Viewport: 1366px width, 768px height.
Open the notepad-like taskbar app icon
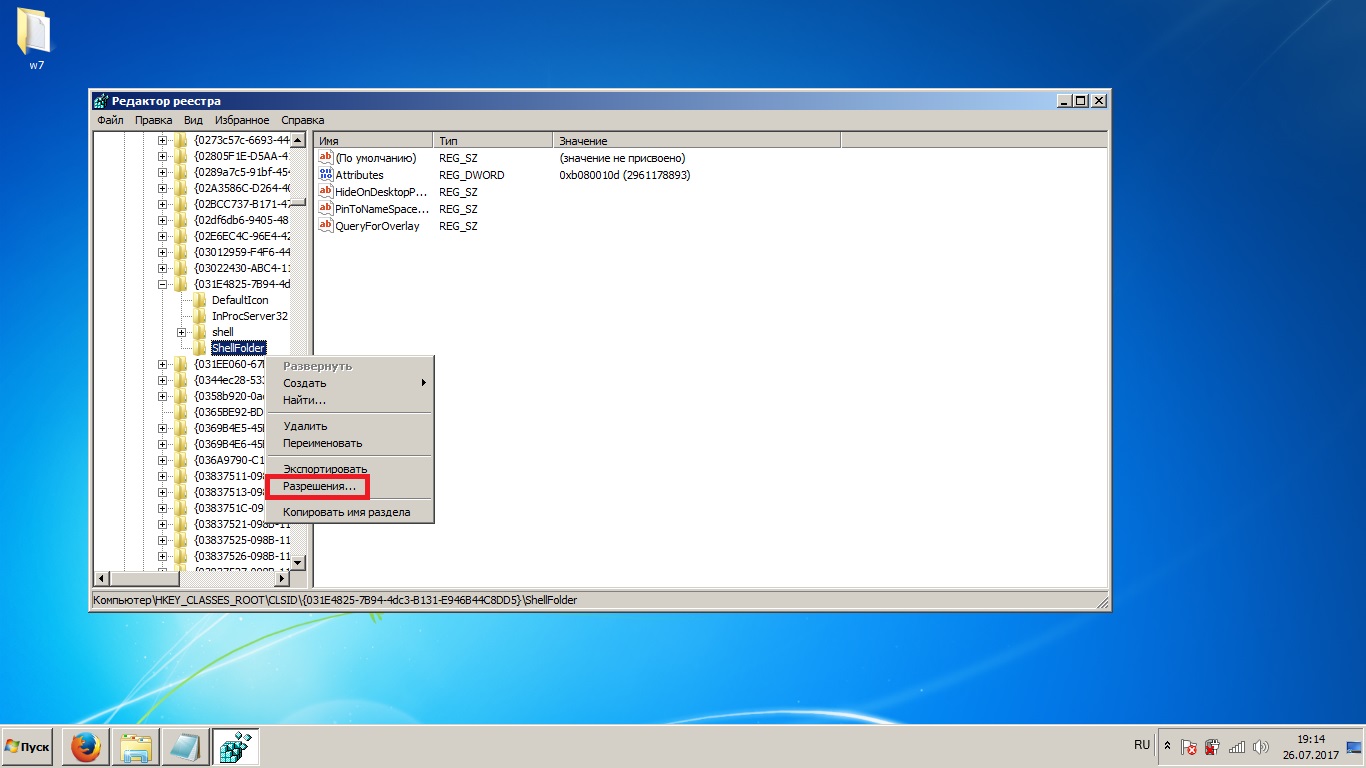[x=185, y=747]
